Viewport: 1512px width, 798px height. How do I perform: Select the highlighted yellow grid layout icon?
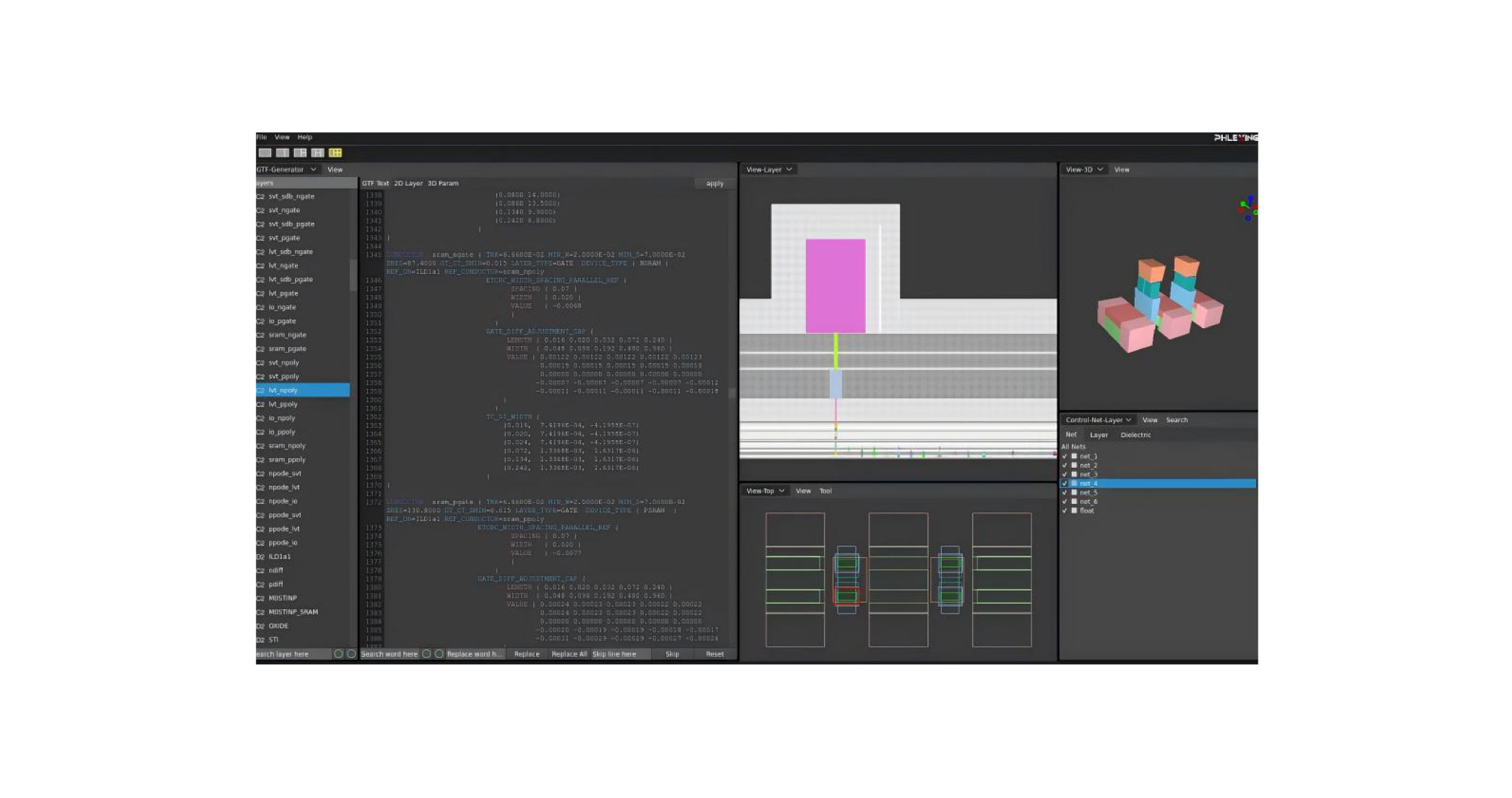(x=335, y=153)
